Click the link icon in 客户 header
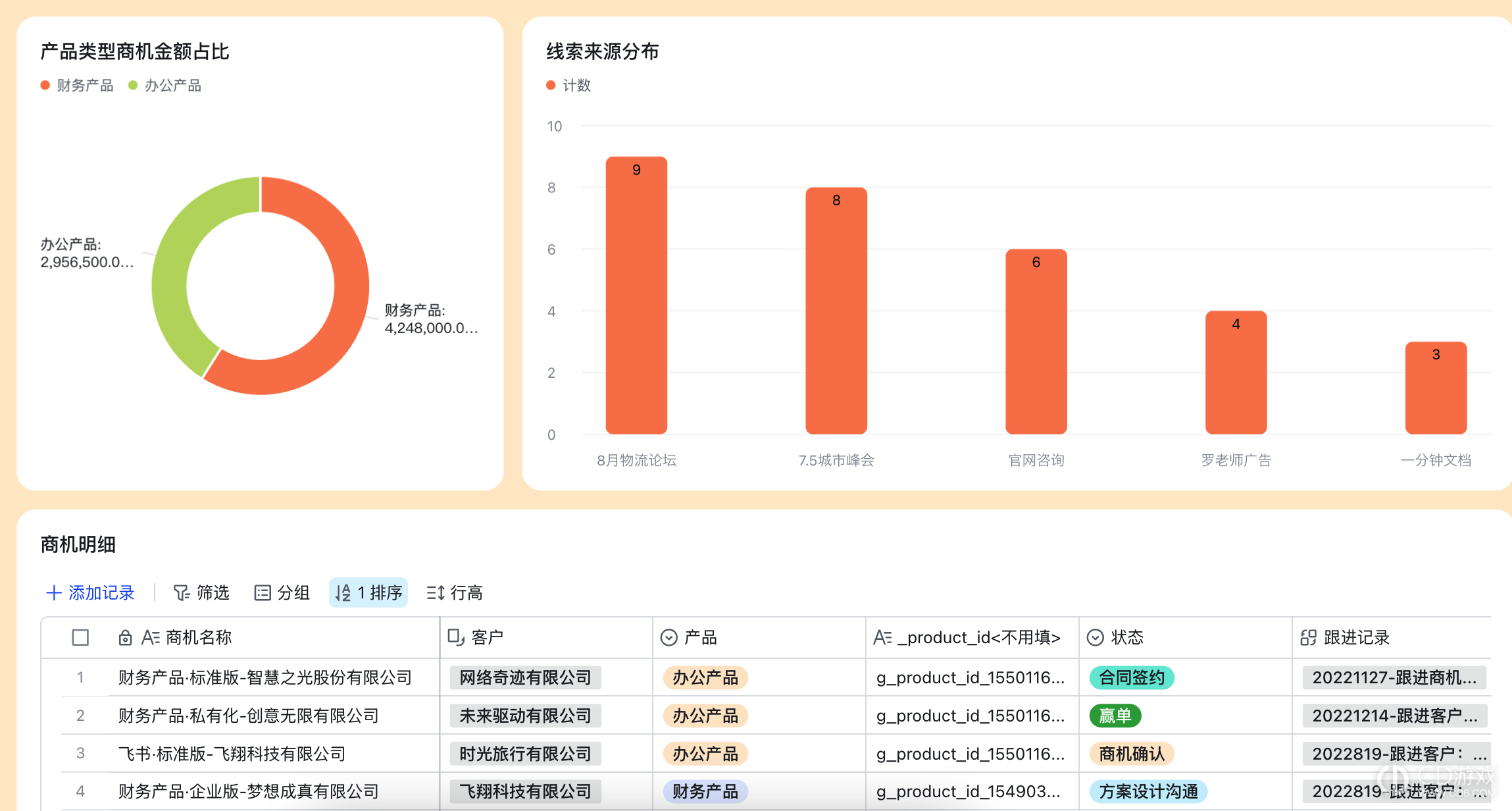The width and height of the screenshot is (1512, 811). point(456,637)
